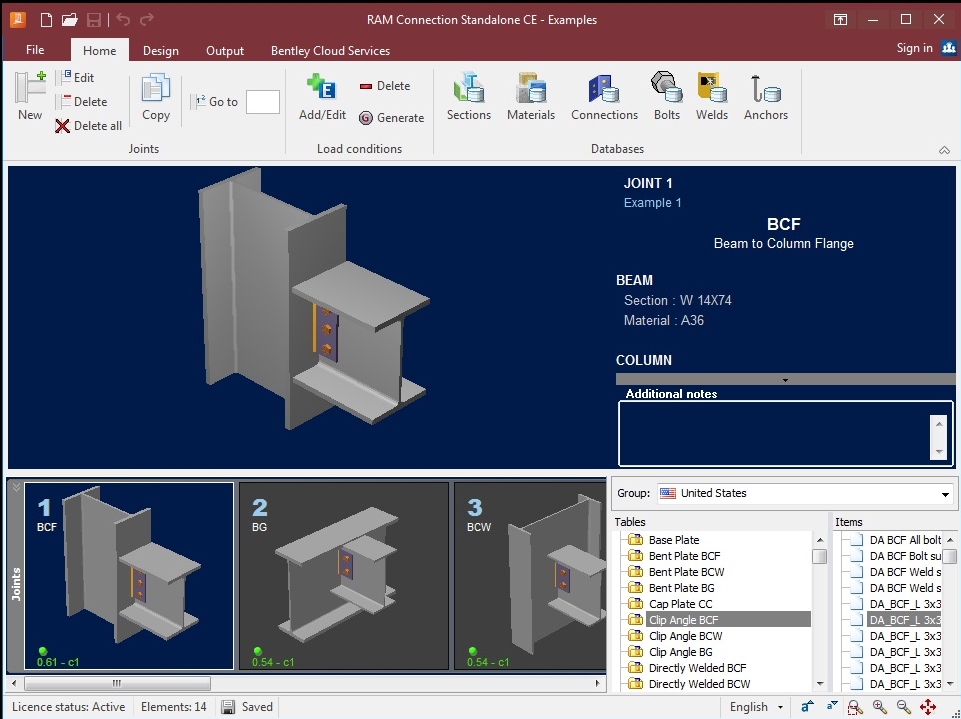This screenshot has width=961, height=719.
Task: Click the red pan arrows icon
Action: coord(928,707)
